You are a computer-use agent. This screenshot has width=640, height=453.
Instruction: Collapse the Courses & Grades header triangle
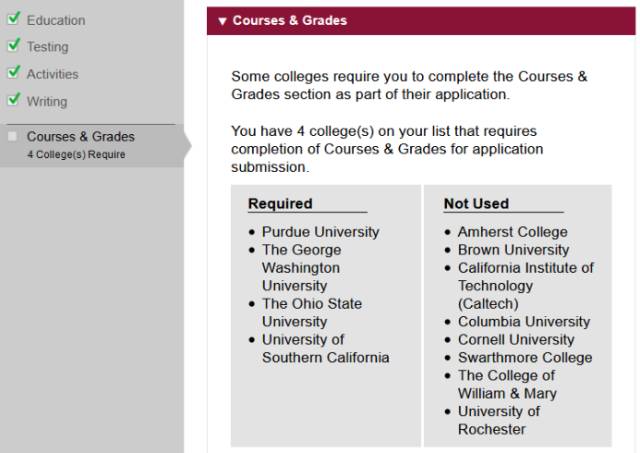pos(222,21)
